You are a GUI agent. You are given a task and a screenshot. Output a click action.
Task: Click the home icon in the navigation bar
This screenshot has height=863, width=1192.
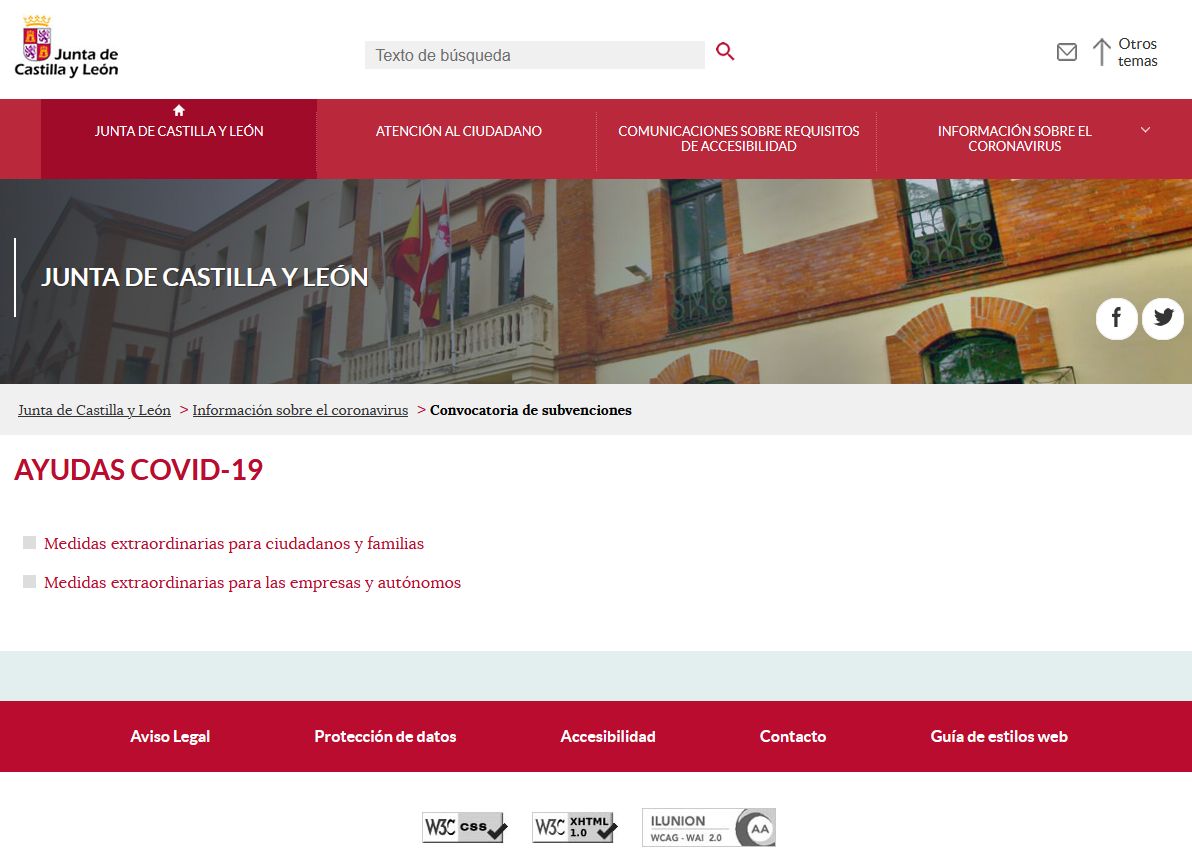coord(179,110)
